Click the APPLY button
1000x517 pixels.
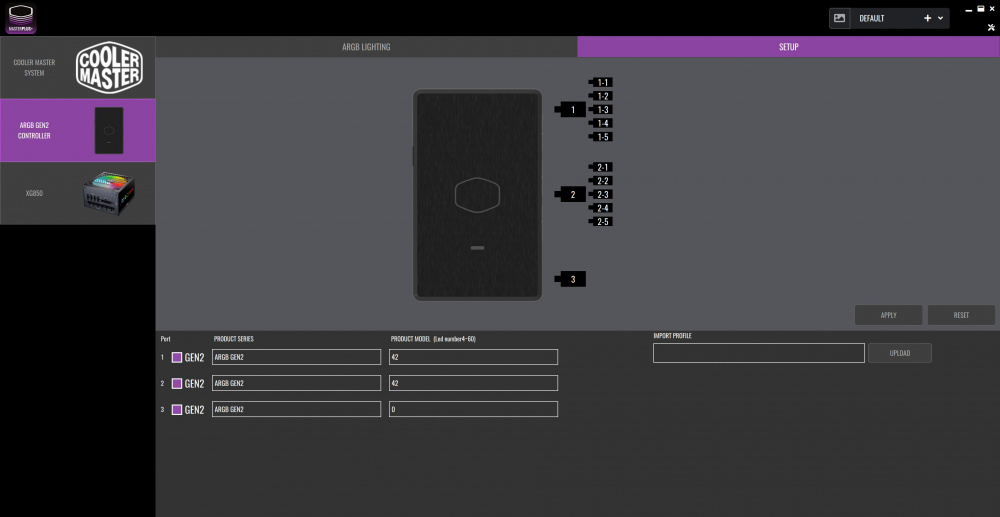point(888,315)
